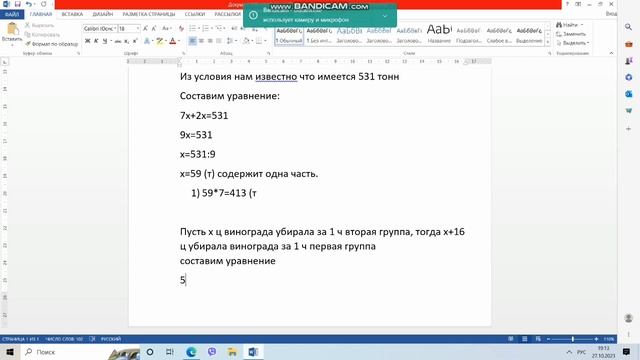
Task: Open font dialog launcher in Шрифт group
Action: 184,53
